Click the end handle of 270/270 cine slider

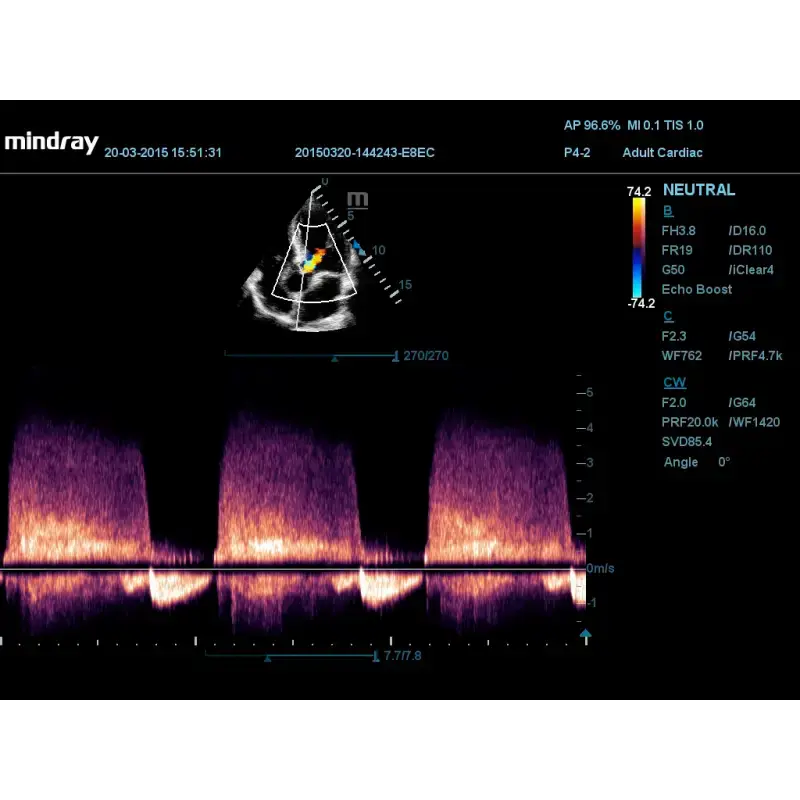click(x=395, y=356)
